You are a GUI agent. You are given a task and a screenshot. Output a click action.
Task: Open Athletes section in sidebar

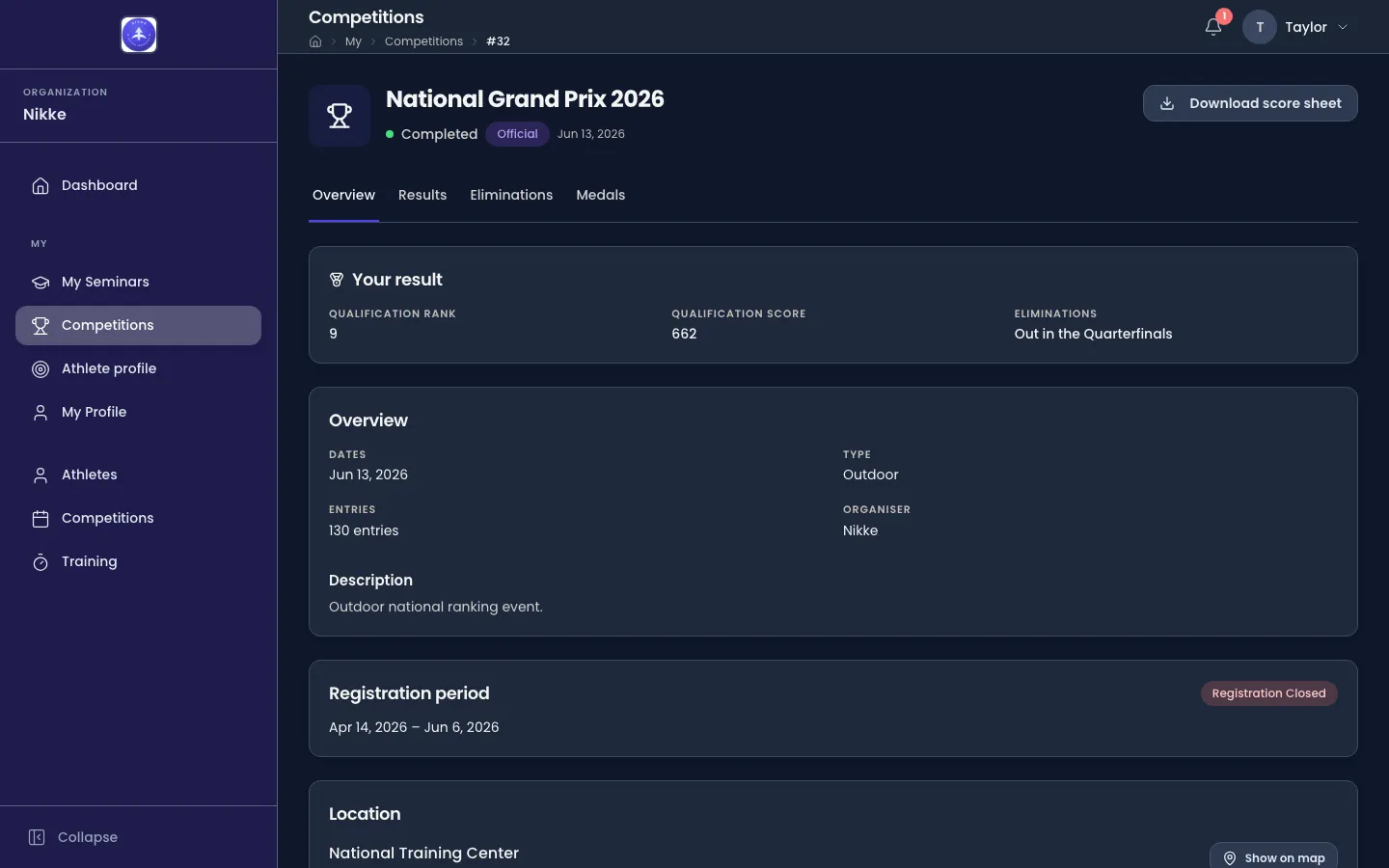pyautogui.click(x=138, y=475)
